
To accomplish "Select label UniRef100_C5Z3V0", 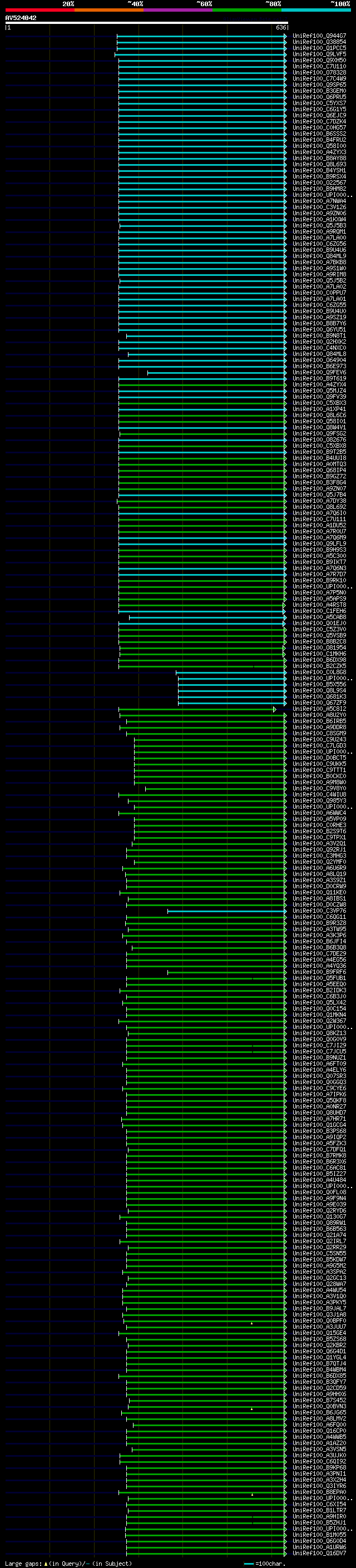I will click(319, 630).
